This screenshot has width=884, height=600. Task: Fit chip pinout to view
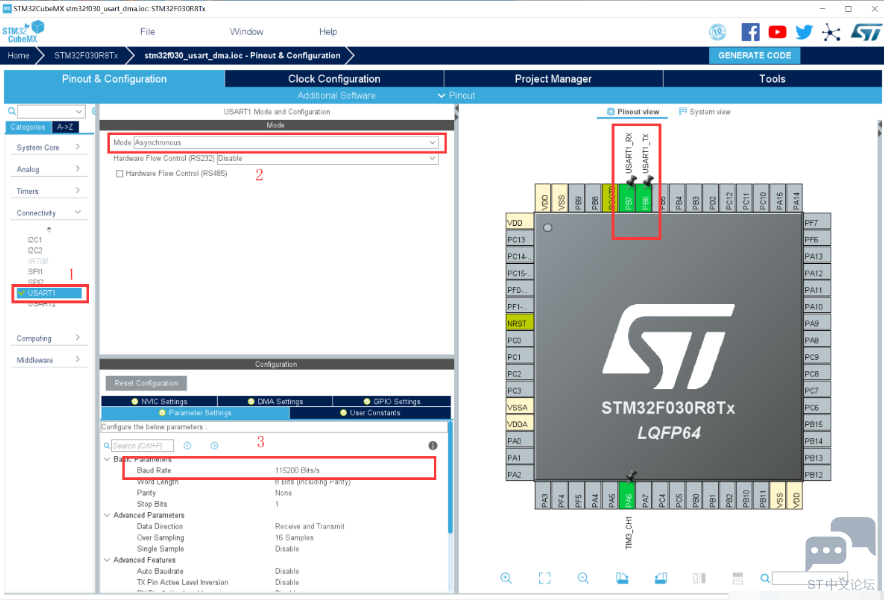click(544, 578)
